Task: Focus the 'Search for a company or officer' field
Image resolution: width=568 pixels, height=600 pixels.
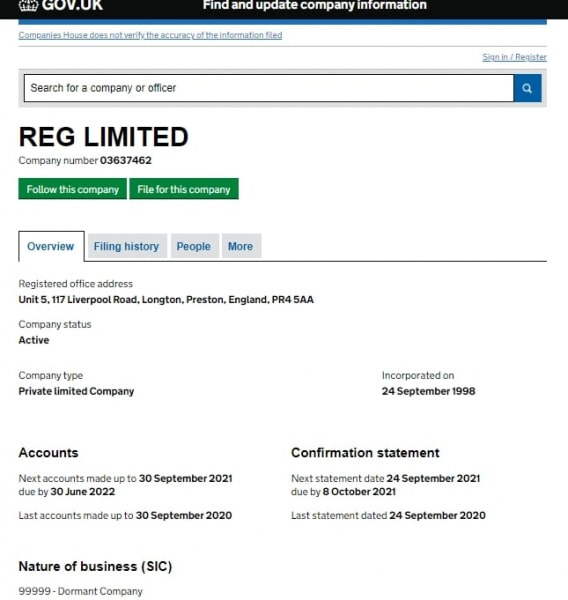Action: coord(269,88)
